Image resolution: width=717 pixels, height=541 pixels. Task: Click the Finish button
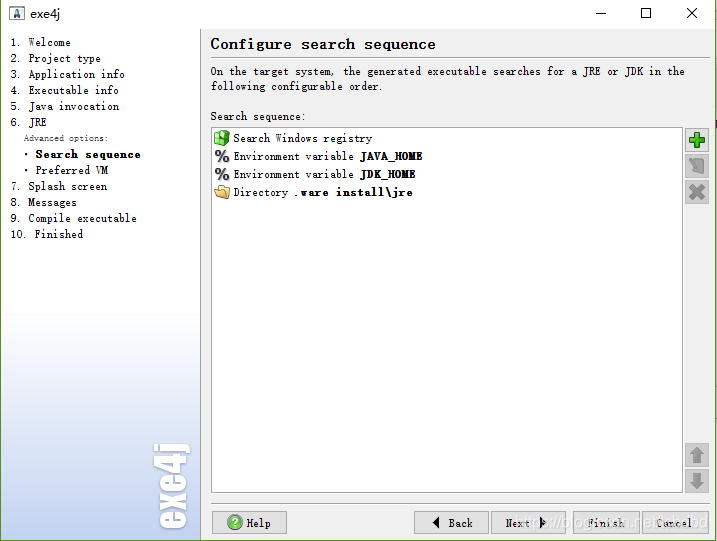(606, 522)
